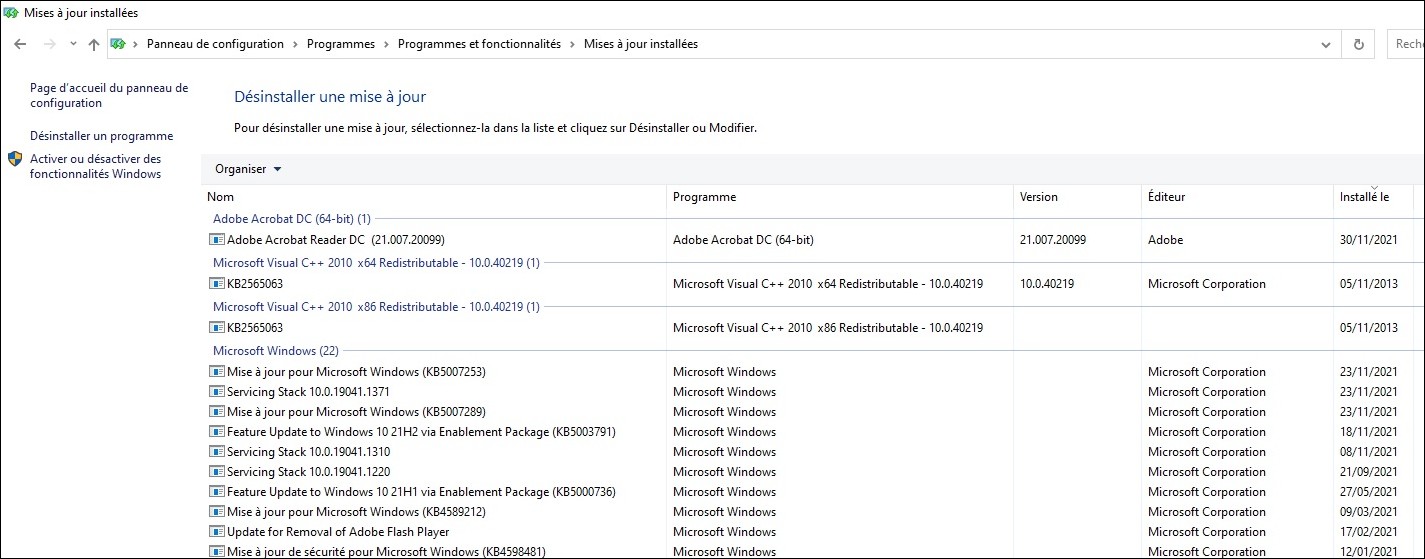Click the Up one level arrow
Image resolution: width=1425 pixels, height=559 pixels.
click(94, 44)
